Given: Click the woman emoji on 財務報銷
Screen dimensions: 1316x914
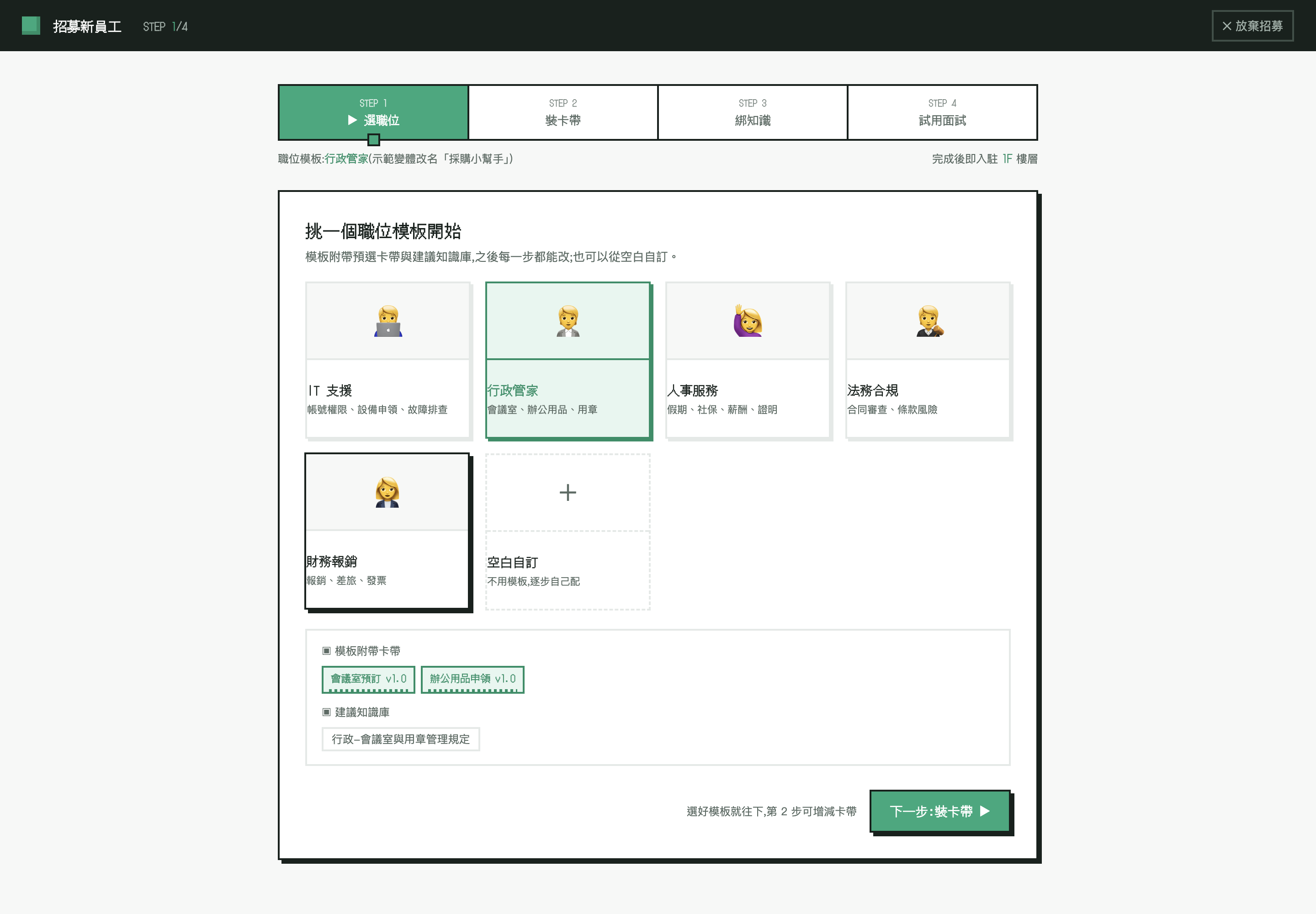Looking at the screenshot, I should 387,492.
